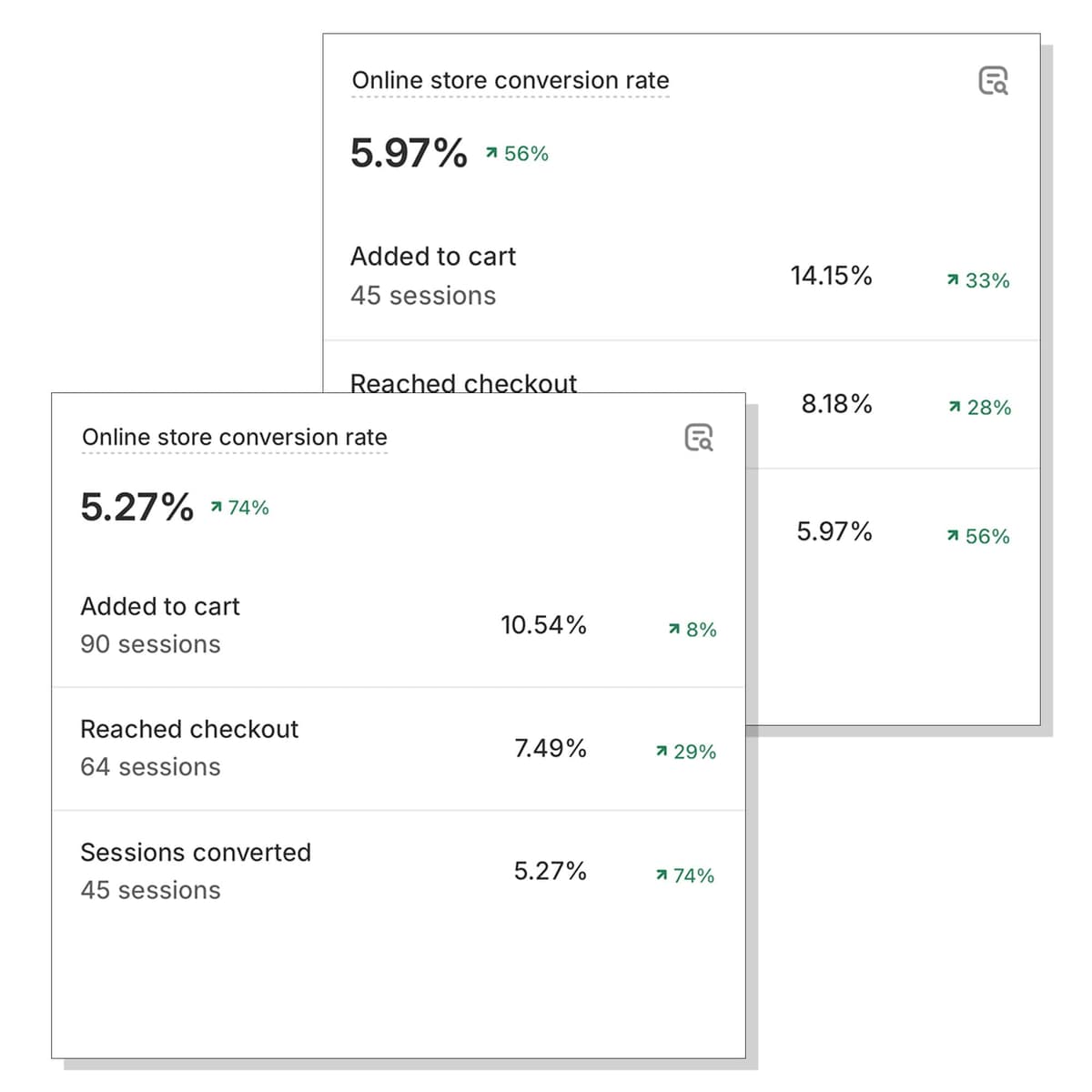1092x1092 pixels.
Task: Select the 8% trend arrow beside 10.54%
Action: coord(692,629)
